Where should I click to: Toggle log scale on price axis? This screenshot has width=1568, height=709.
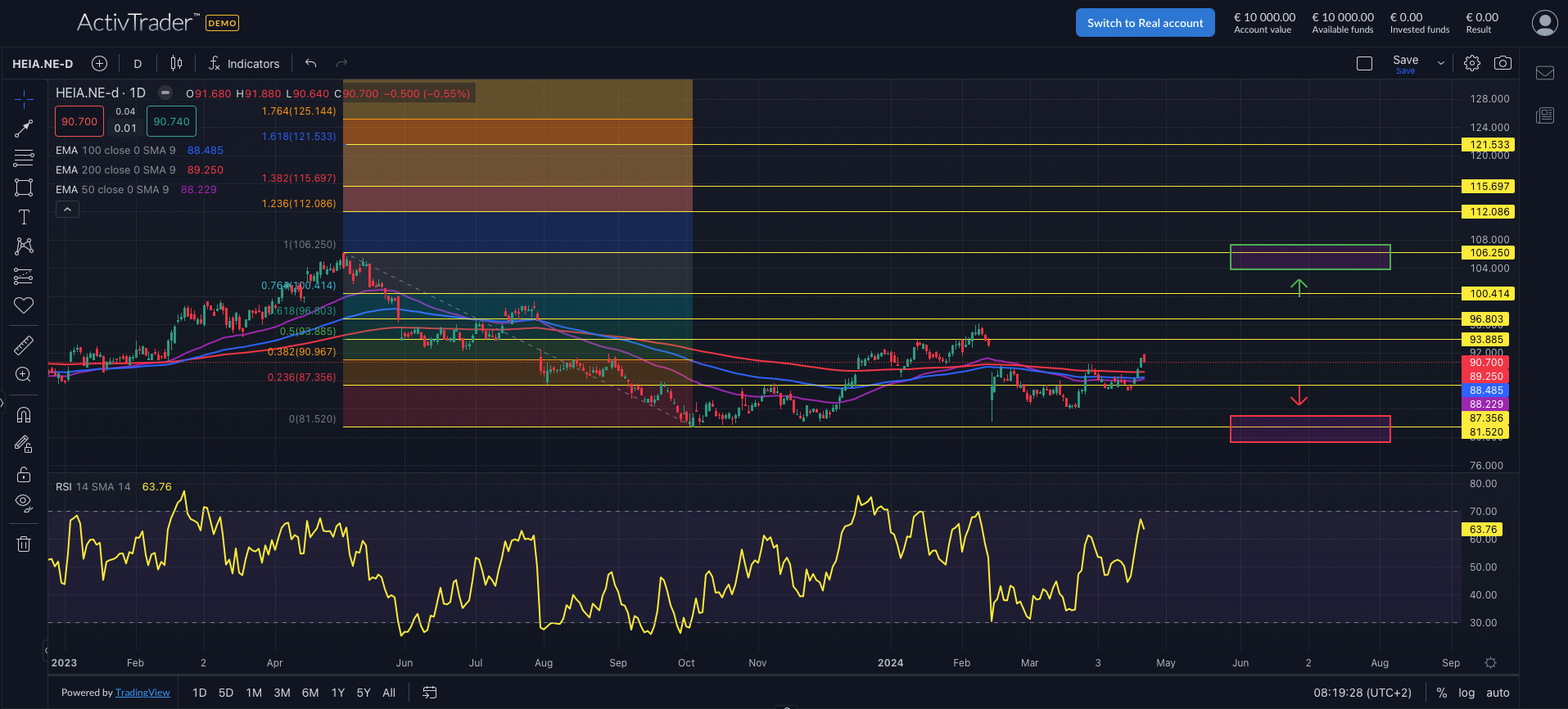(1466, 693)
